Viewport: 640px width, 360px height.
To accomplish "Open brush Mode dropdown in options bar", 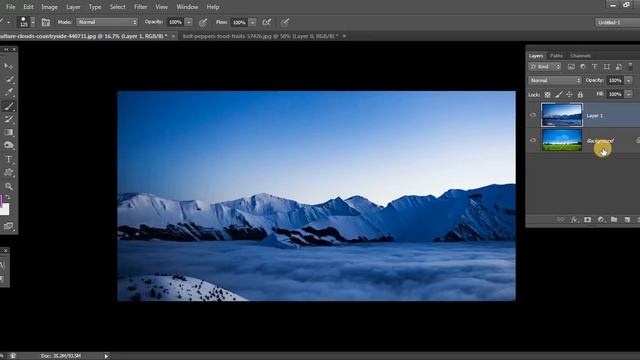I will point(107,22).
